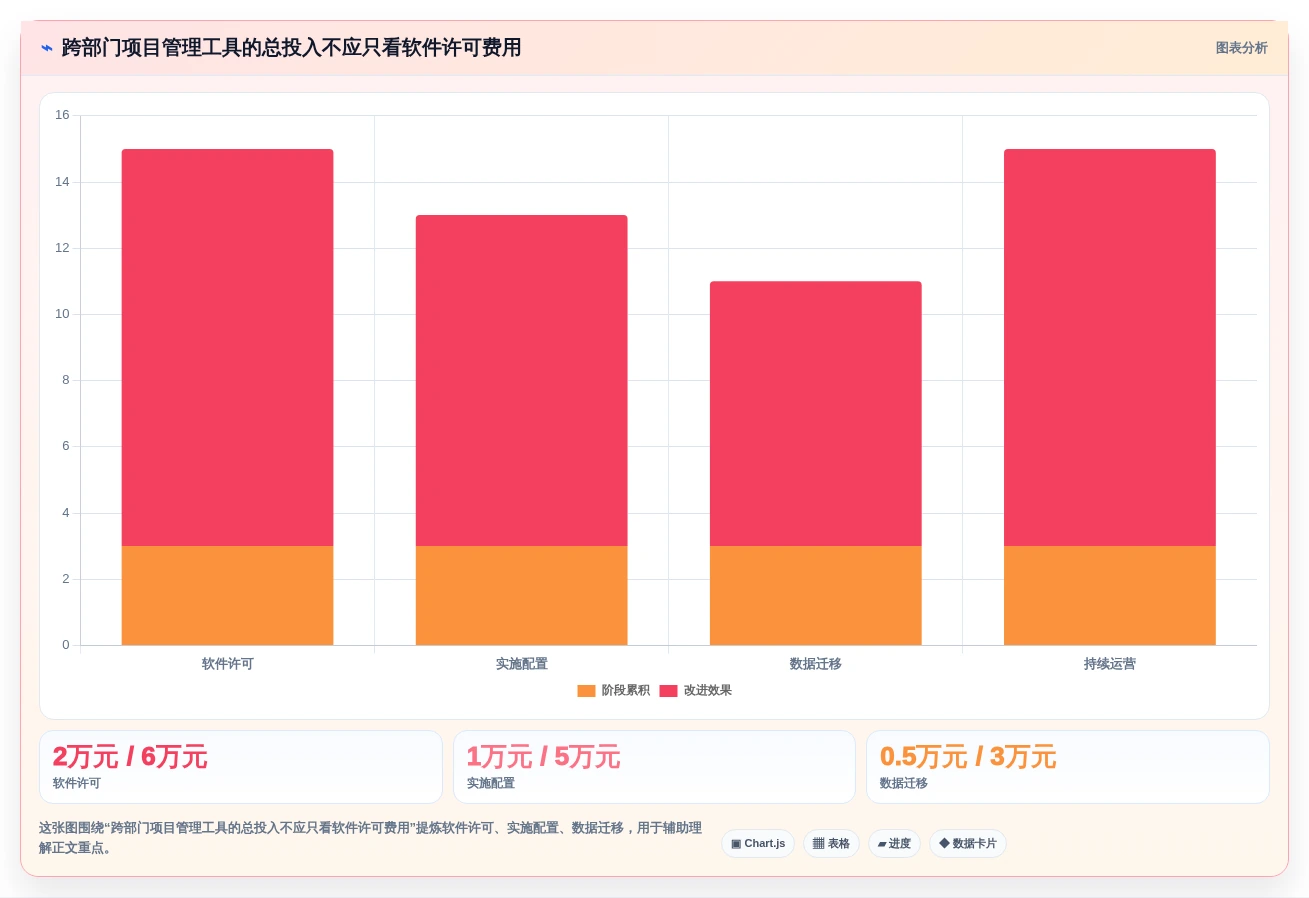This screenshot has height=898, width=1309.
Task: Click the 软件许可 caption under 2万元 / 6万元
Action: 77,784
